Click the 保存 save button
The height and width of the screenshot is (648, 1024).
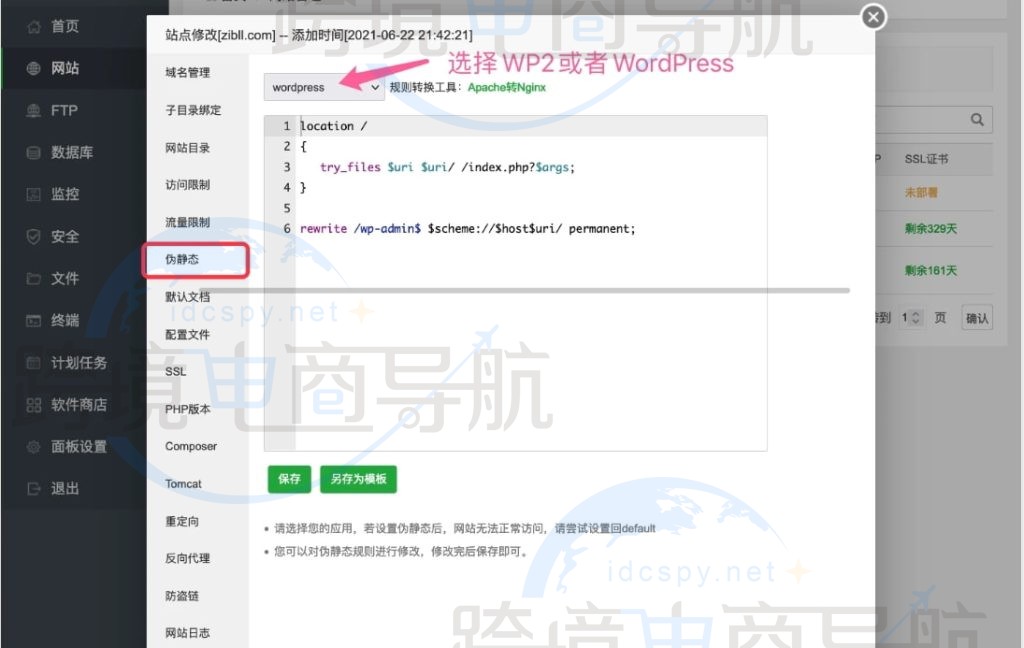pos(289,479)
